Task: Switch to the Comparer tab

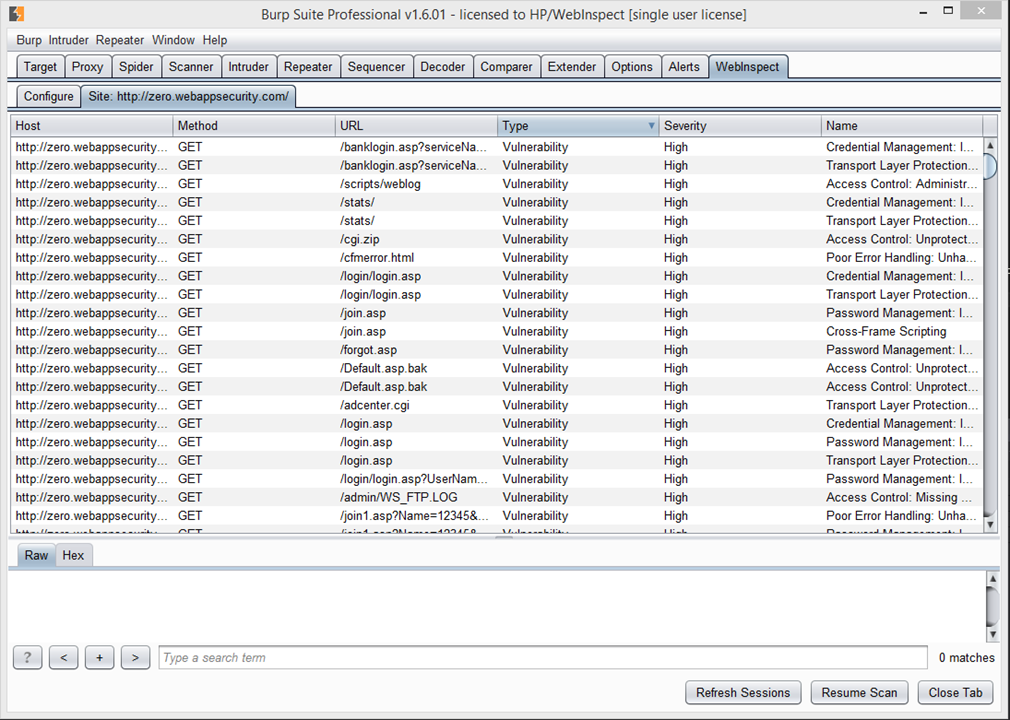Action: pos(506,67)
